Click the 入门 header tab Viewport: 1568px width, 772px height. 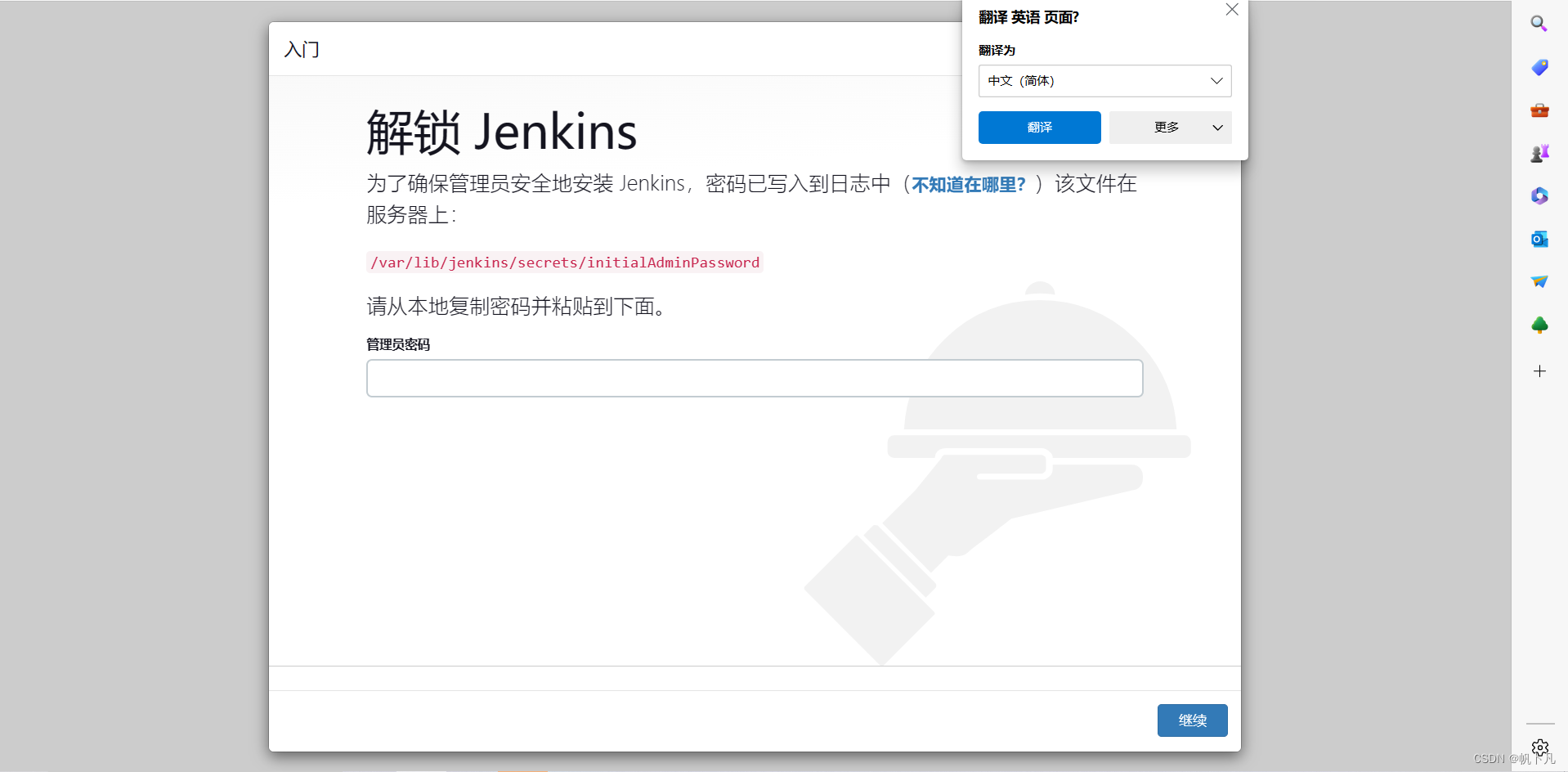(x=302, y=49)
